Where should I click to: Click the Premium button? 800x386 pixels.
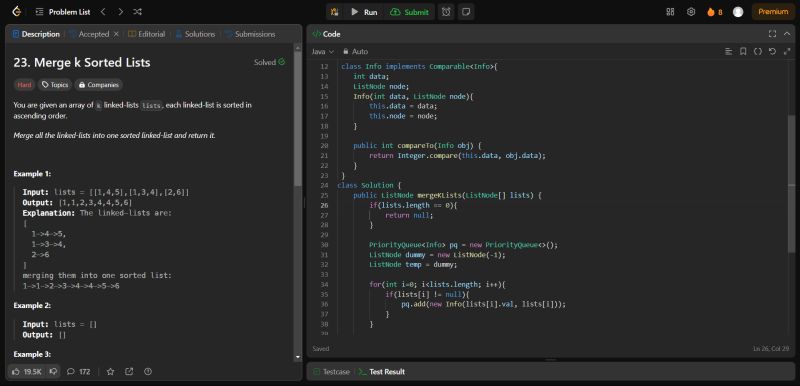click(772, 12)
